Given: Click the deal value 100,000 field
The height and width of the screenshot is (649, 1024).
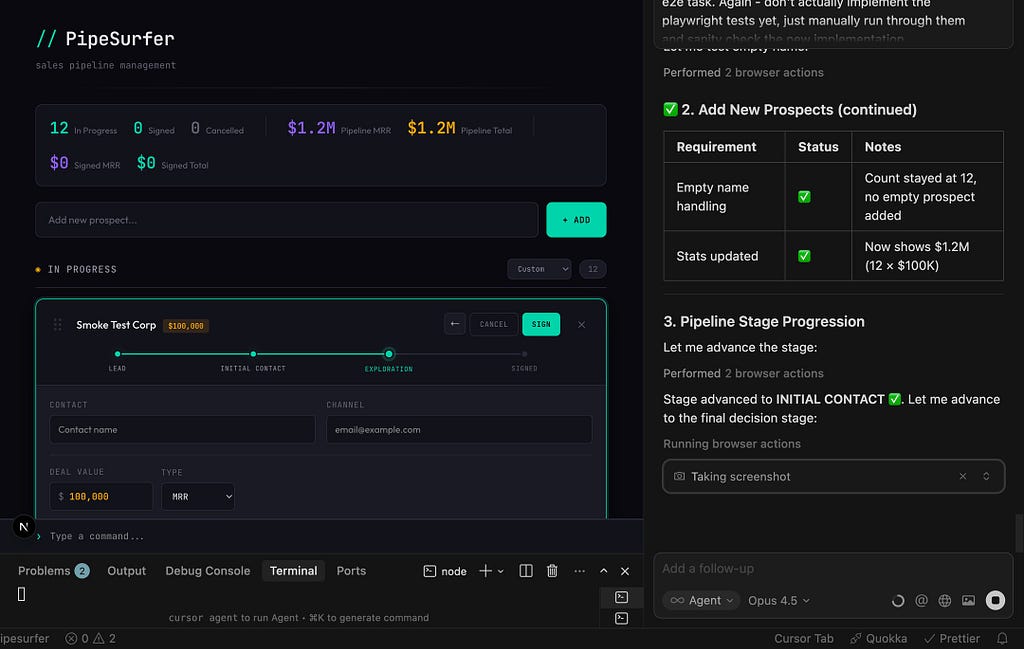Looking at the screenshot, I should 101,496.
